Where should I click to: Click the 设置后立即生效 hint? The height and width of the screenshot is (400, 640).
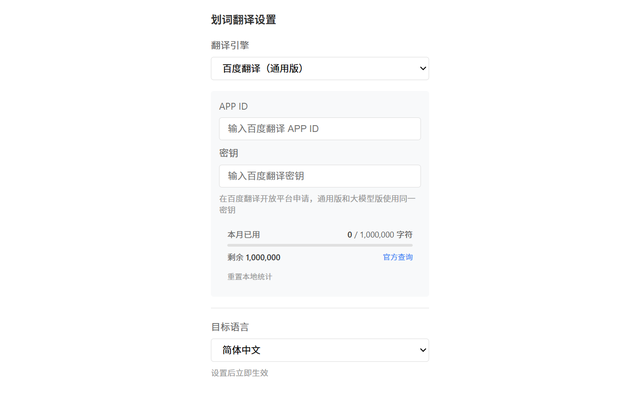coord(240,373)
